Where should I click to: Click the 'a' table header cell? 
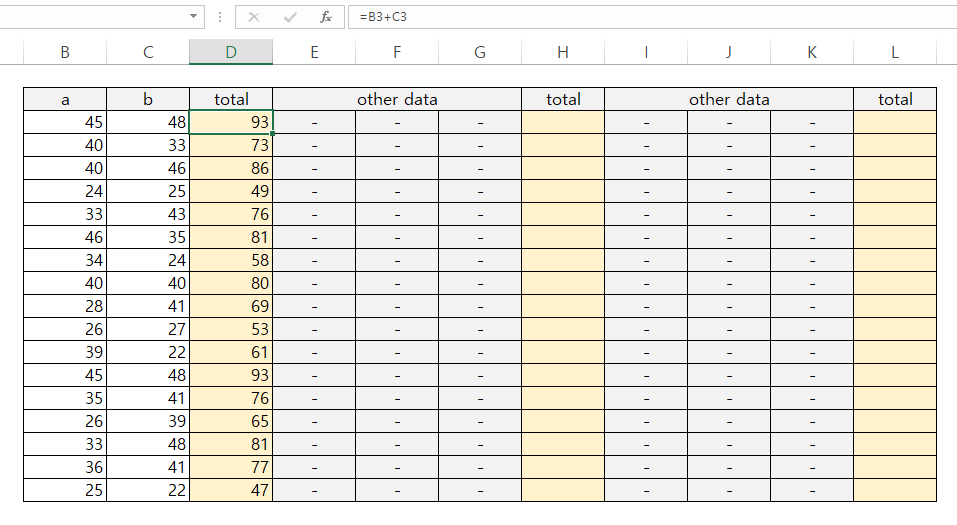coord(65,100)
